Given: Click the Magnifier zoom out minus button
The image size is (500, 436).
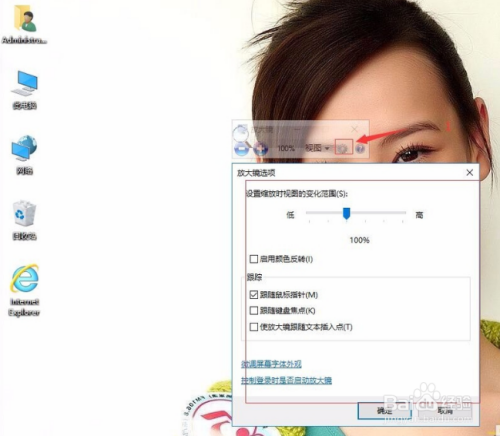Looking at the screenshot, I should tap(242, 148).
